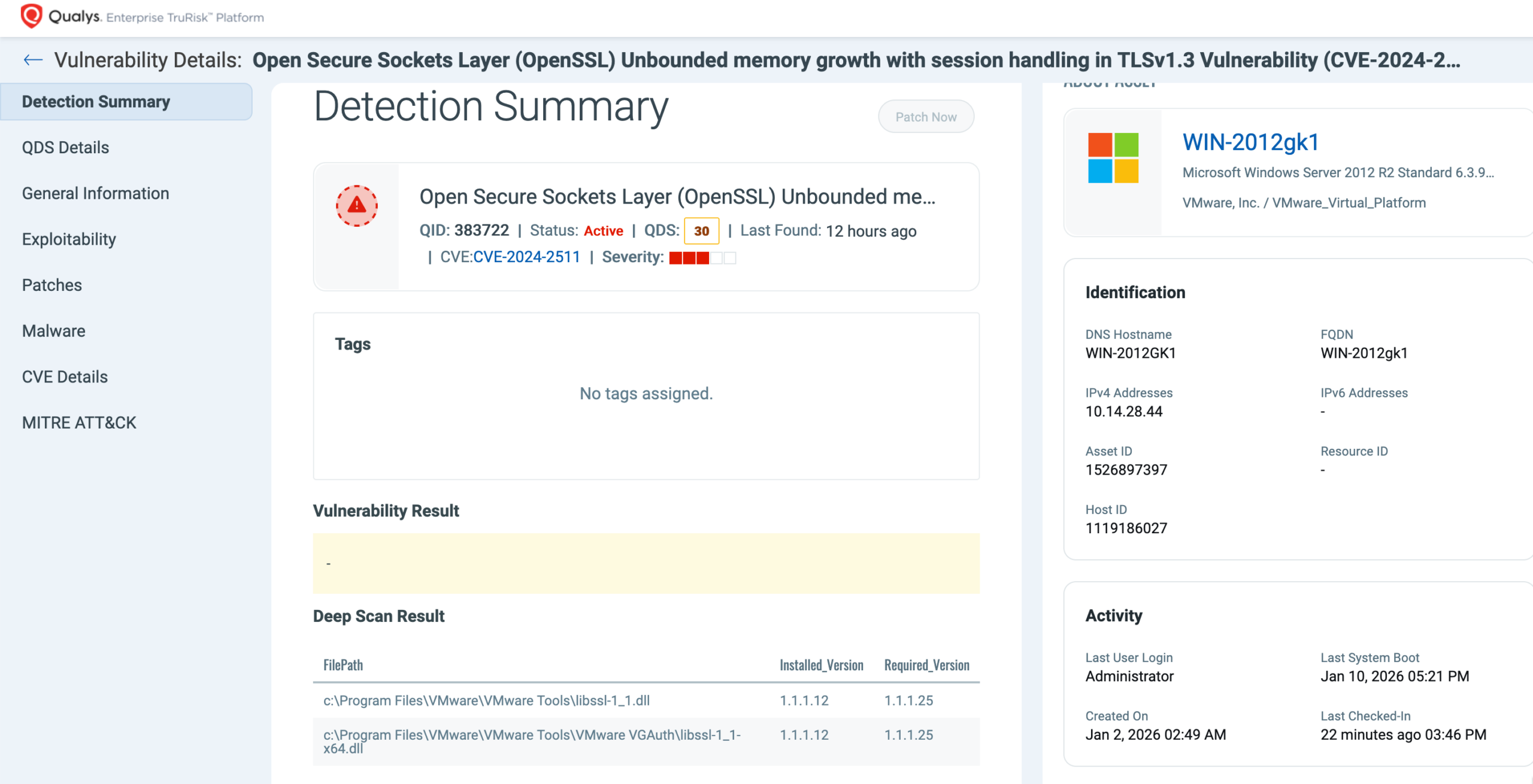Open asset details for WIN-2012gk1
This screenshot has height=784, width=1533.
1250,143
